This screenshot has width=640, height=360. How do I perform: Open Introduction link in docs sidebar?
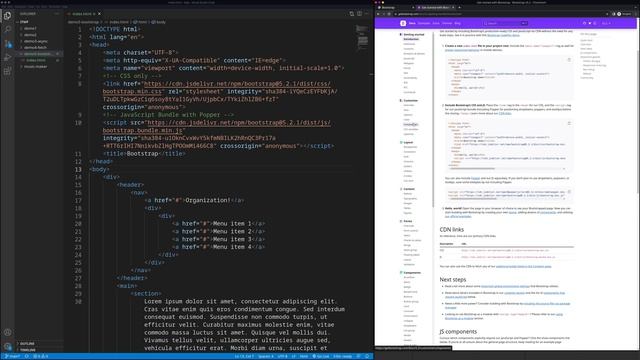click(x=411, y=39)
